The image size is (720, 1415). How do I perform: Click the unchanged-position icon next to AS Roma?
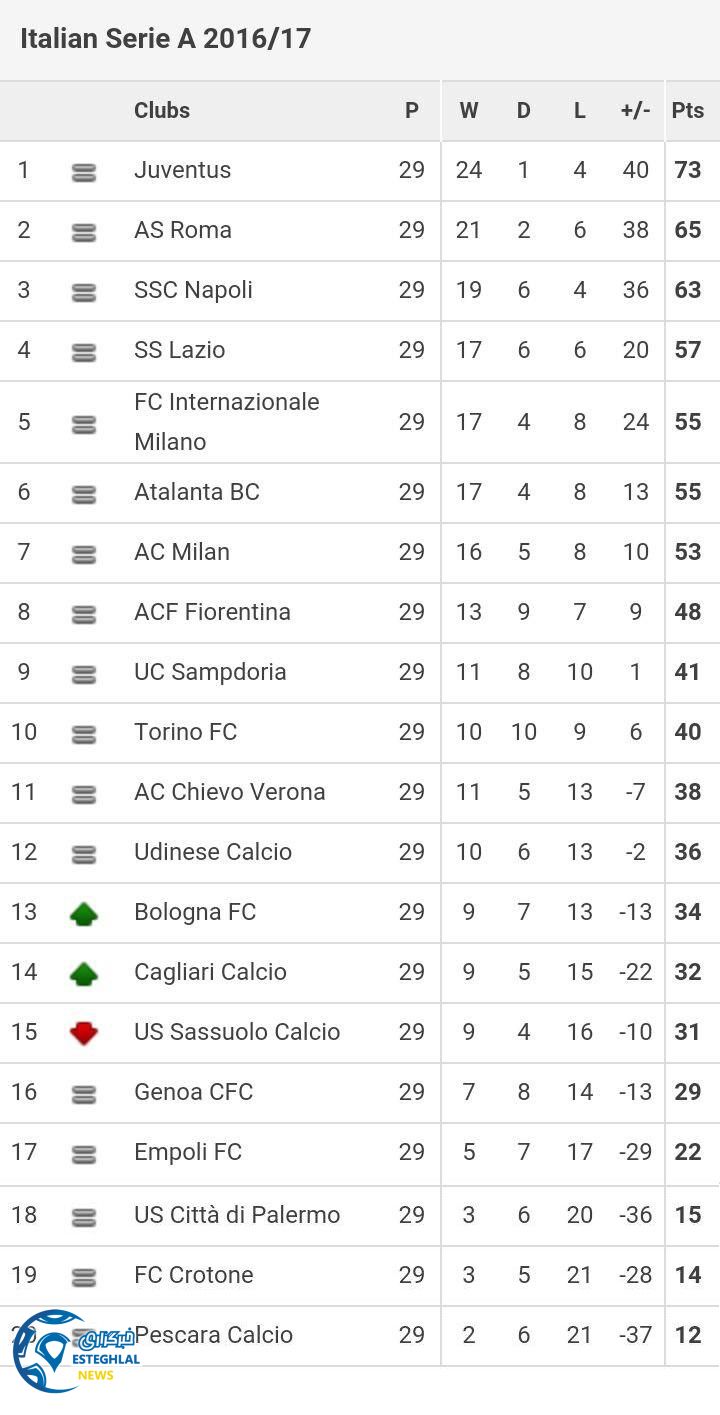(x=84, y=233)
